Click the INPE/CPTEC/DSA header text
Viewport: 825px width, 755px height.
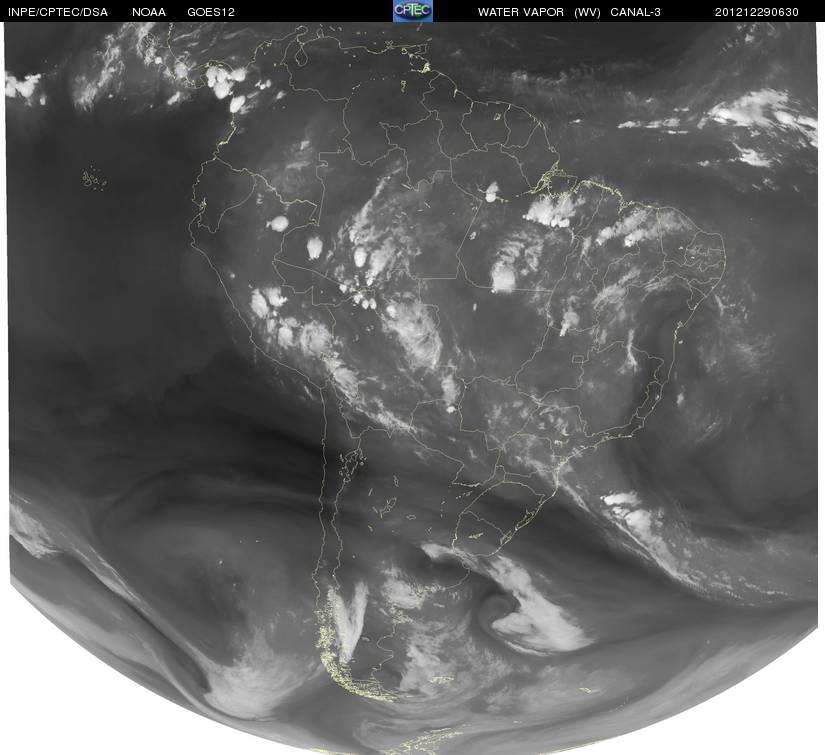[58, 12]
